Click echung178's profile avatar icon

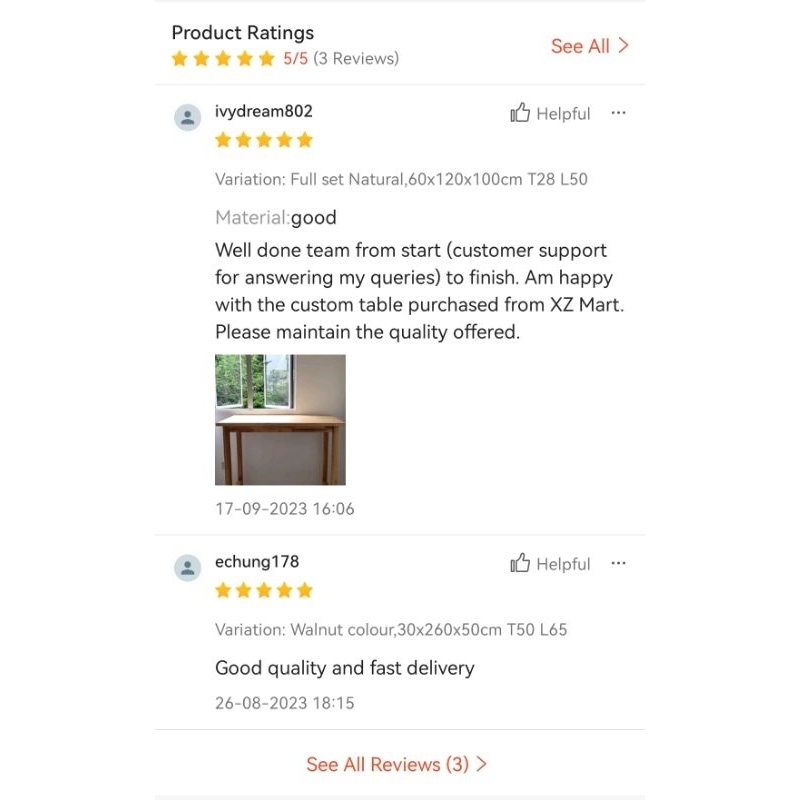tap(187, 568)
